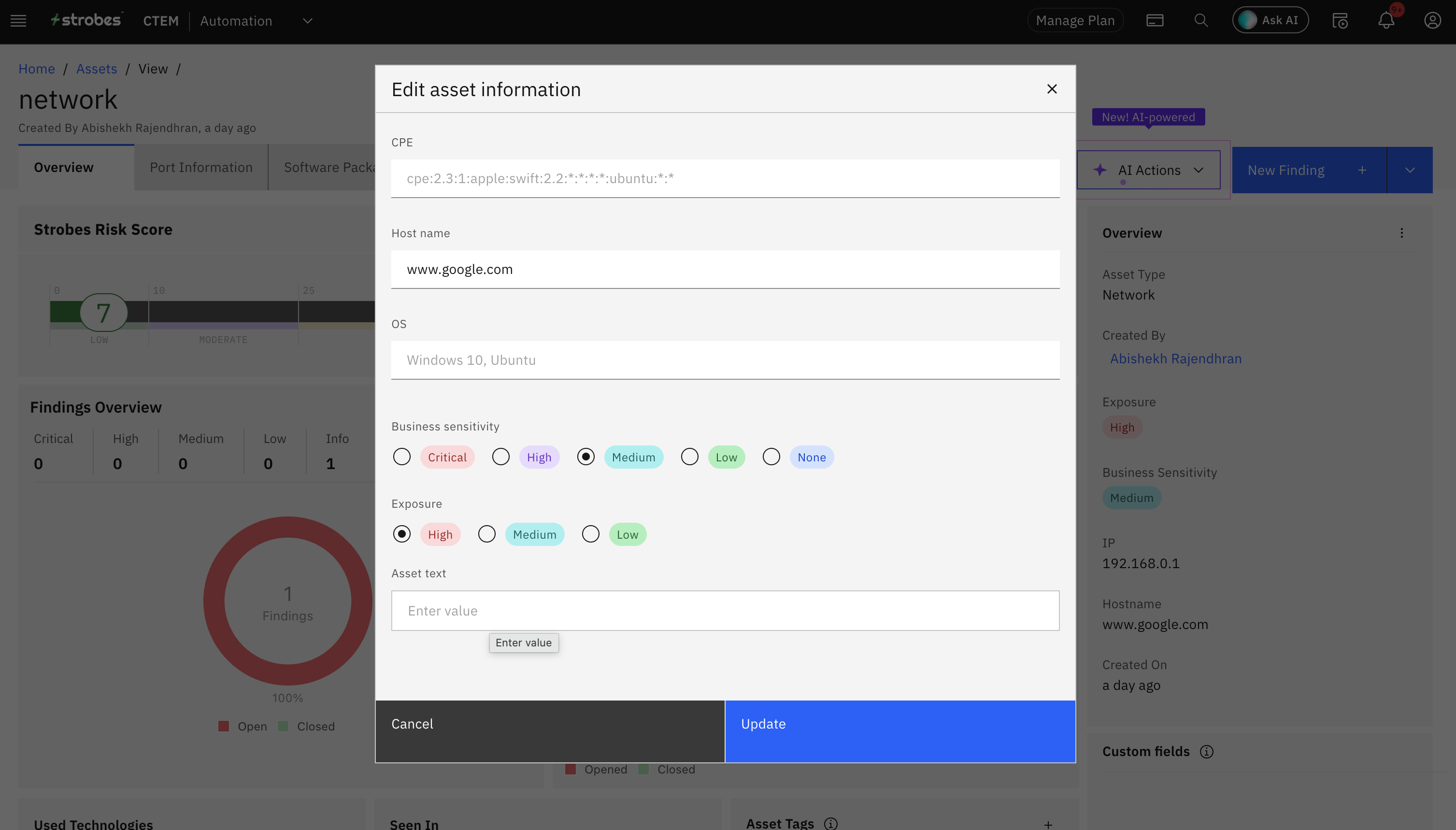Close the Edit asset information dialog
The height and width of the screenshot is (830, 1456).
coord(1052,89)
